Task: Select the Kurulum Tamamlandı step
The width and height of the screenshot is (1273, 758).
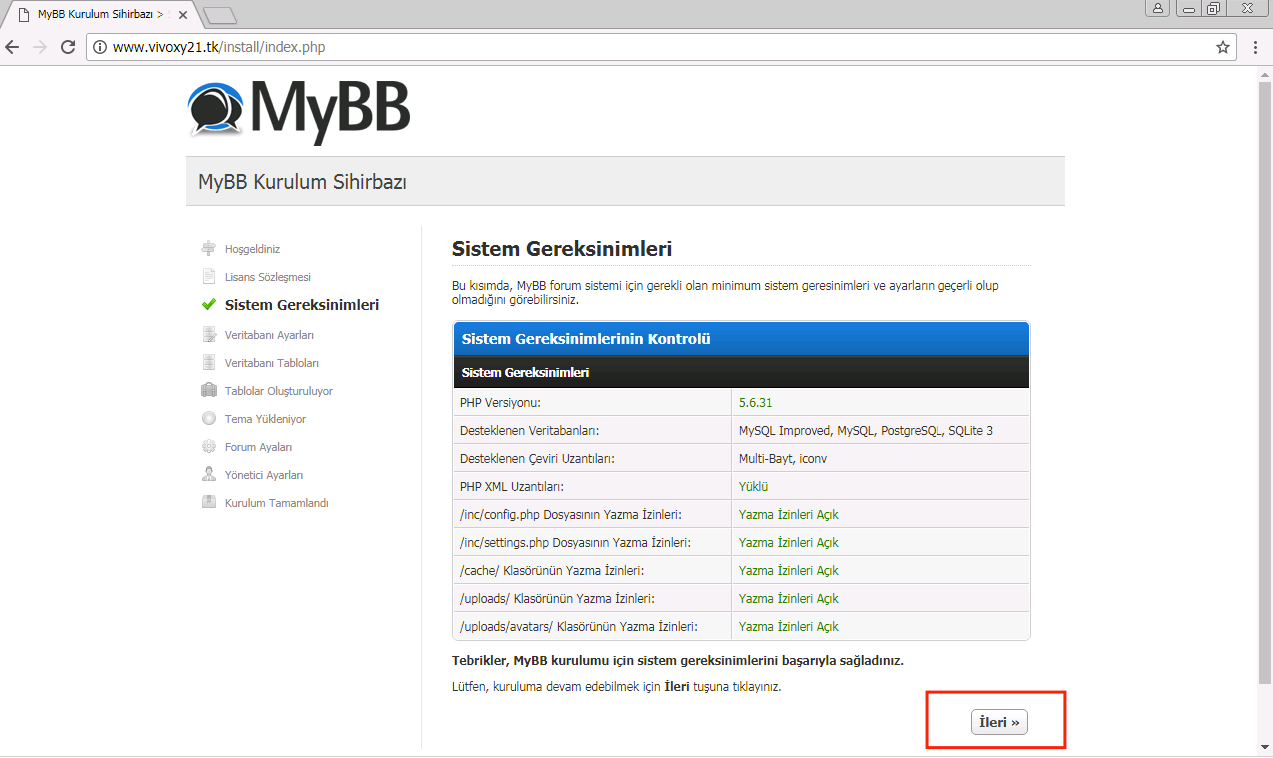Action: coord(277,503)
